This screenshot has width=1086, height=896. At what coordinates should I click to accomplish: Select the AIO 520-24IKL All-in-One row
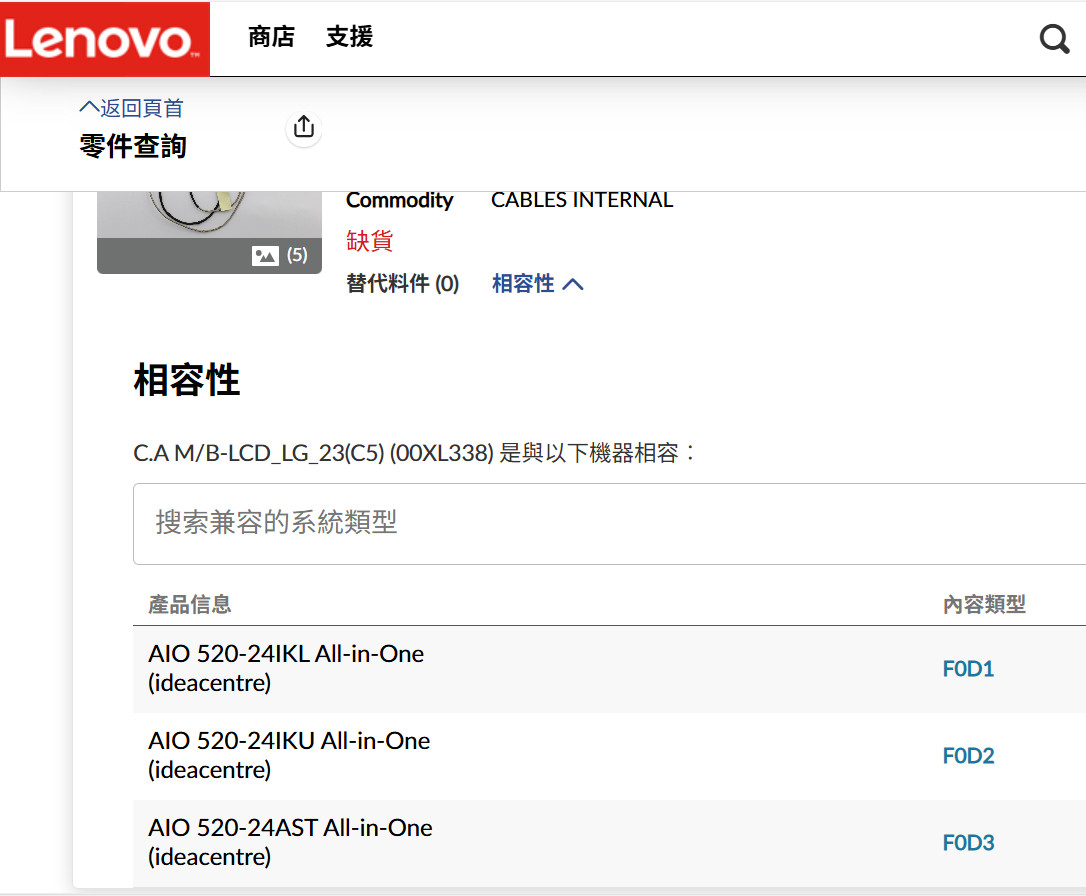pos(286,668)
